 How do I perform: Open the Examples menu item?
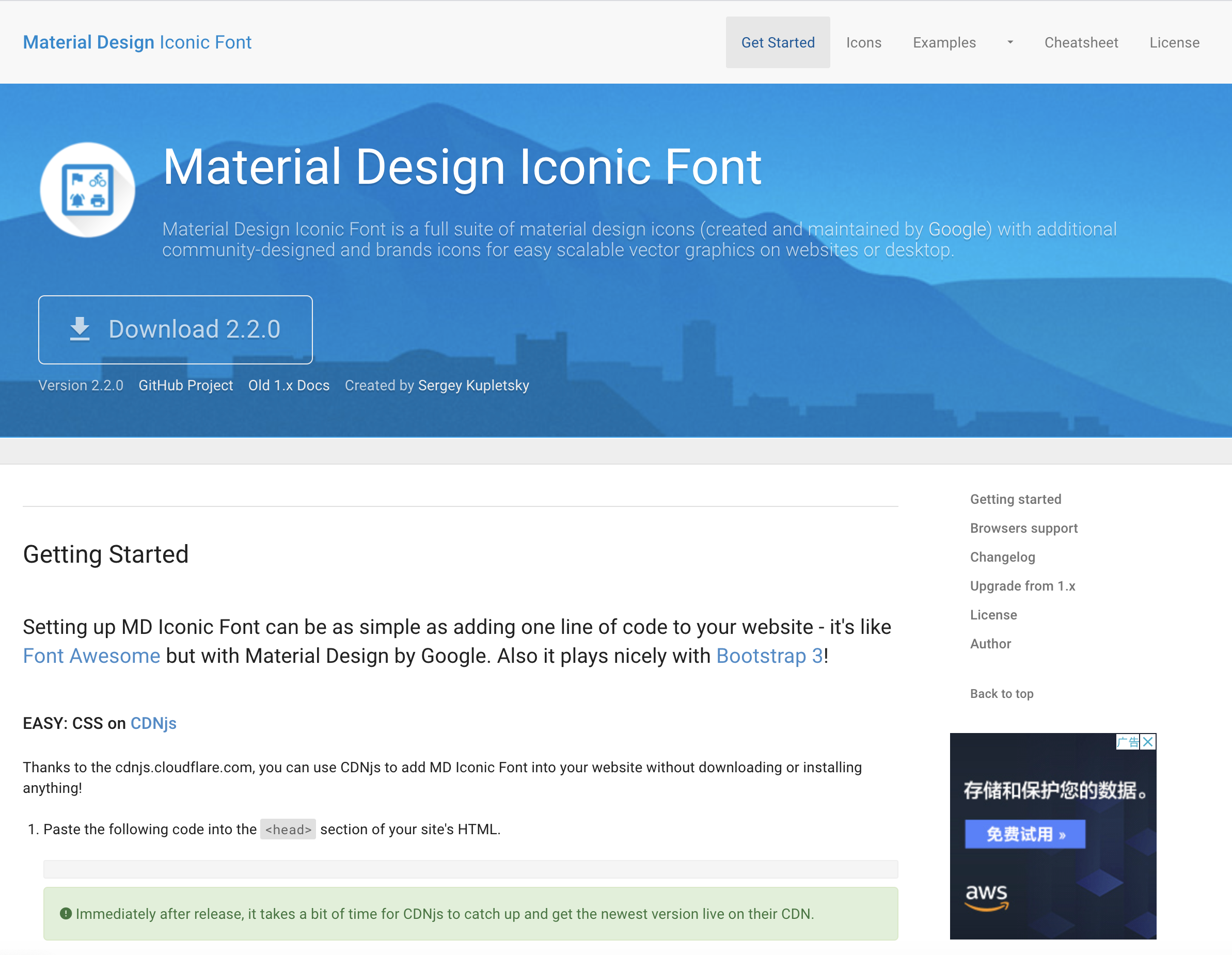(x=944, y=42)
